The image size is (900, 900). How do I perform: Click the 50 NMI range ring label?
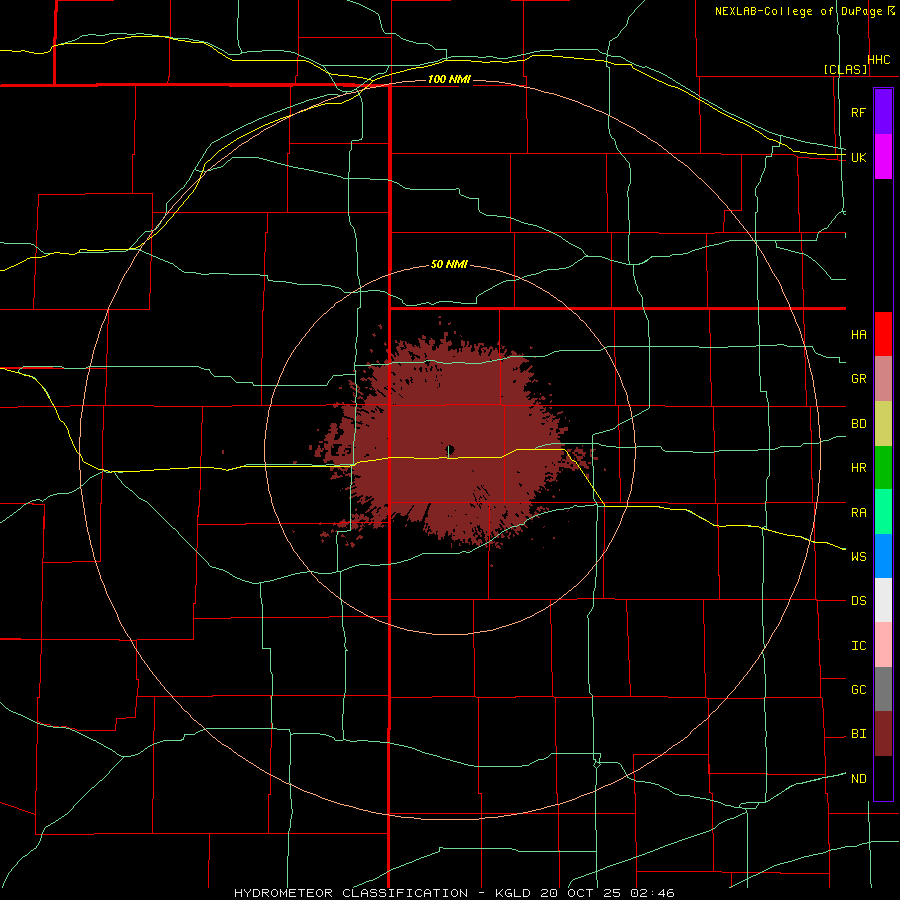pyautogui.click(x=449, y=264)
